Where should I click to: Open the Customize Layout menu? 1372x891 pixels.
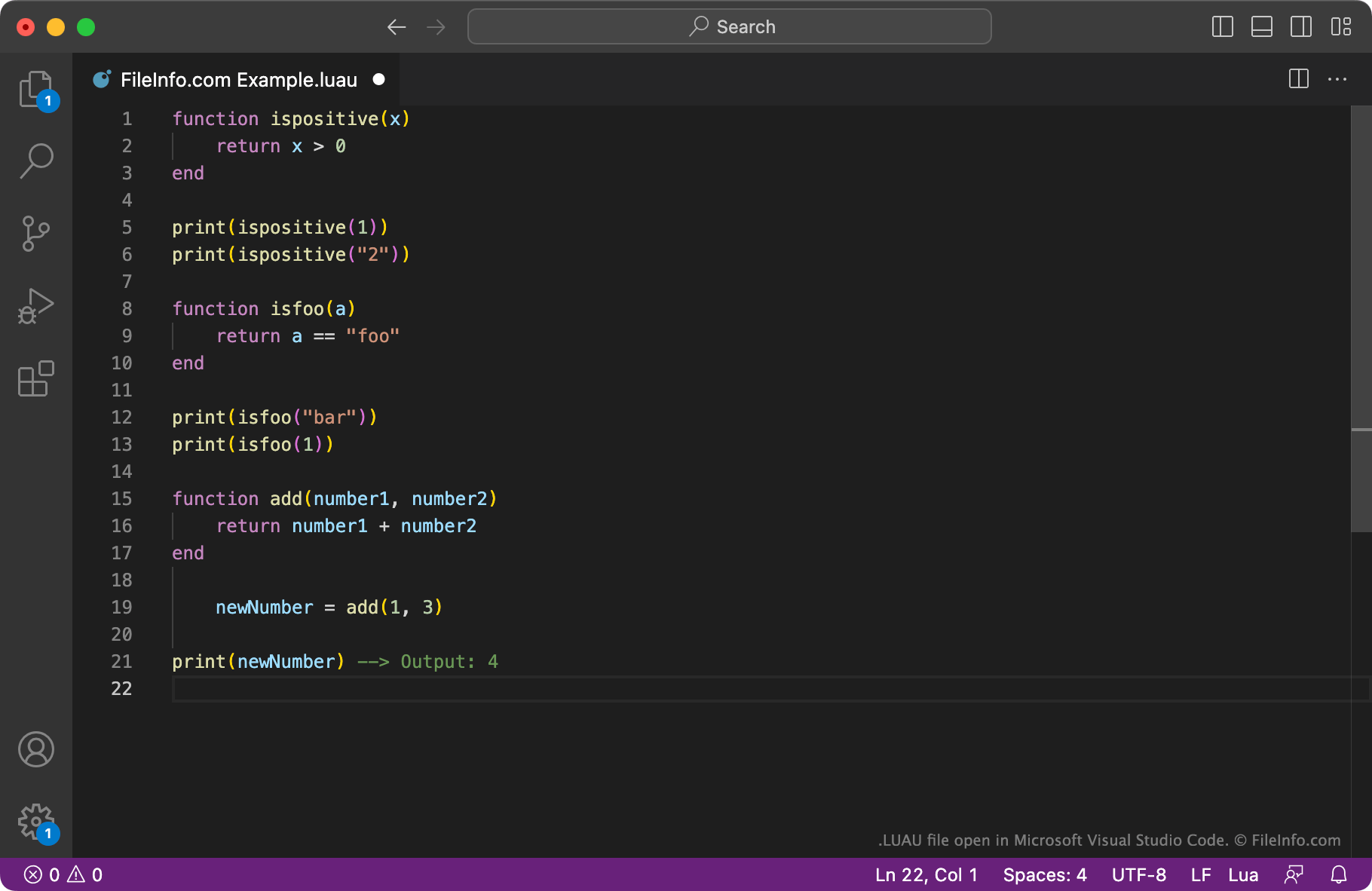(1340, 27)
